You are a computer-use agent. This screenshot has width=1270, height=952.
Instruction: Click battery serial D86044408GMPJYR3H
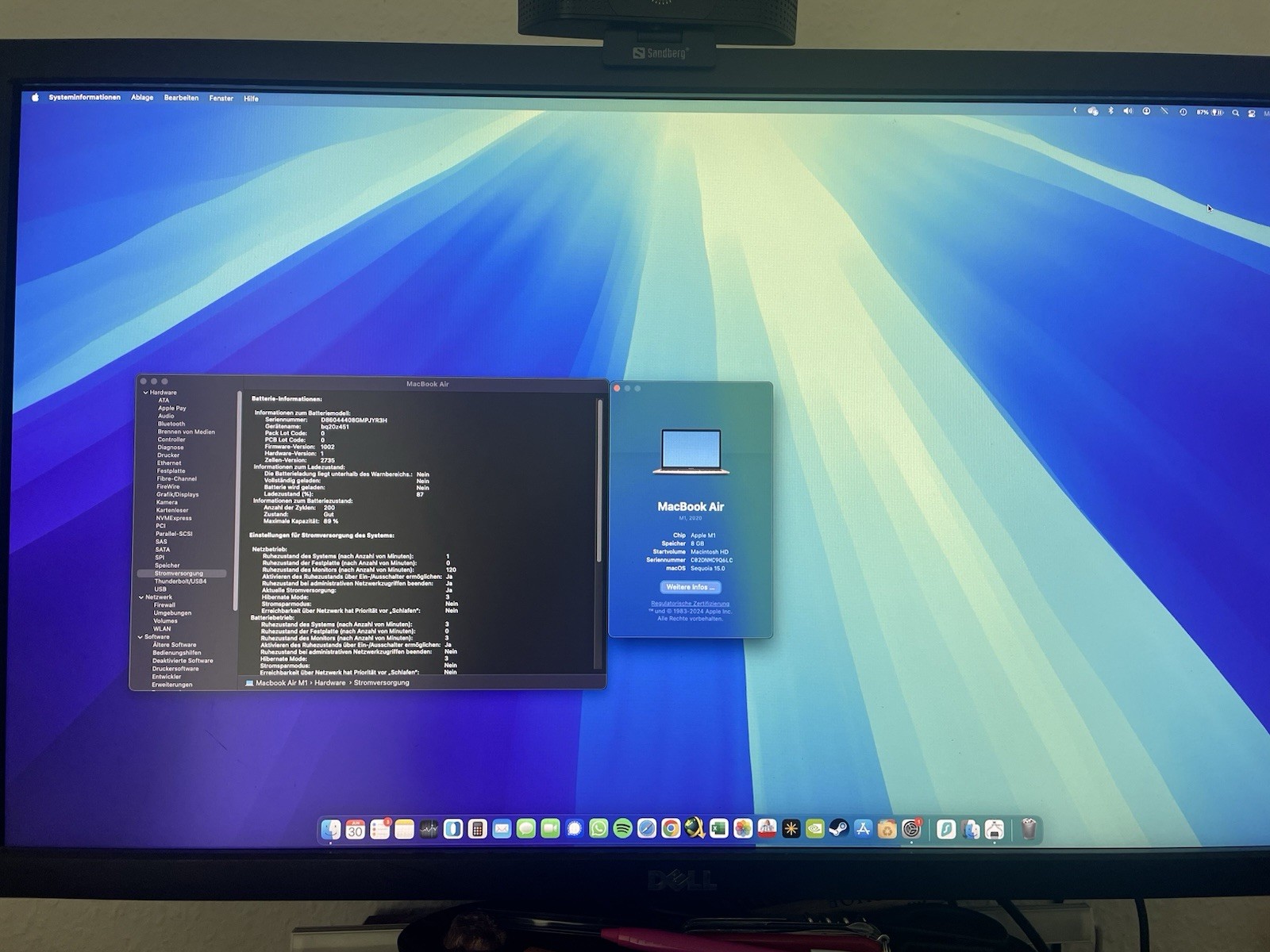coord(354,420)
